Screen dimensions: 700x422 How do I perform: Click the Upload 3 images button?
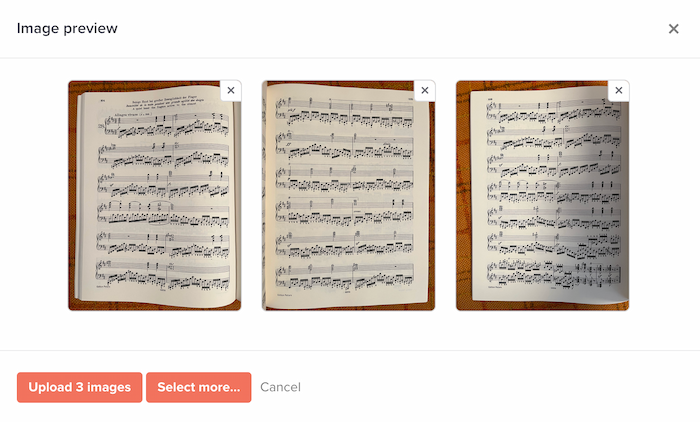pyautogui.click(x=79, y=387)
